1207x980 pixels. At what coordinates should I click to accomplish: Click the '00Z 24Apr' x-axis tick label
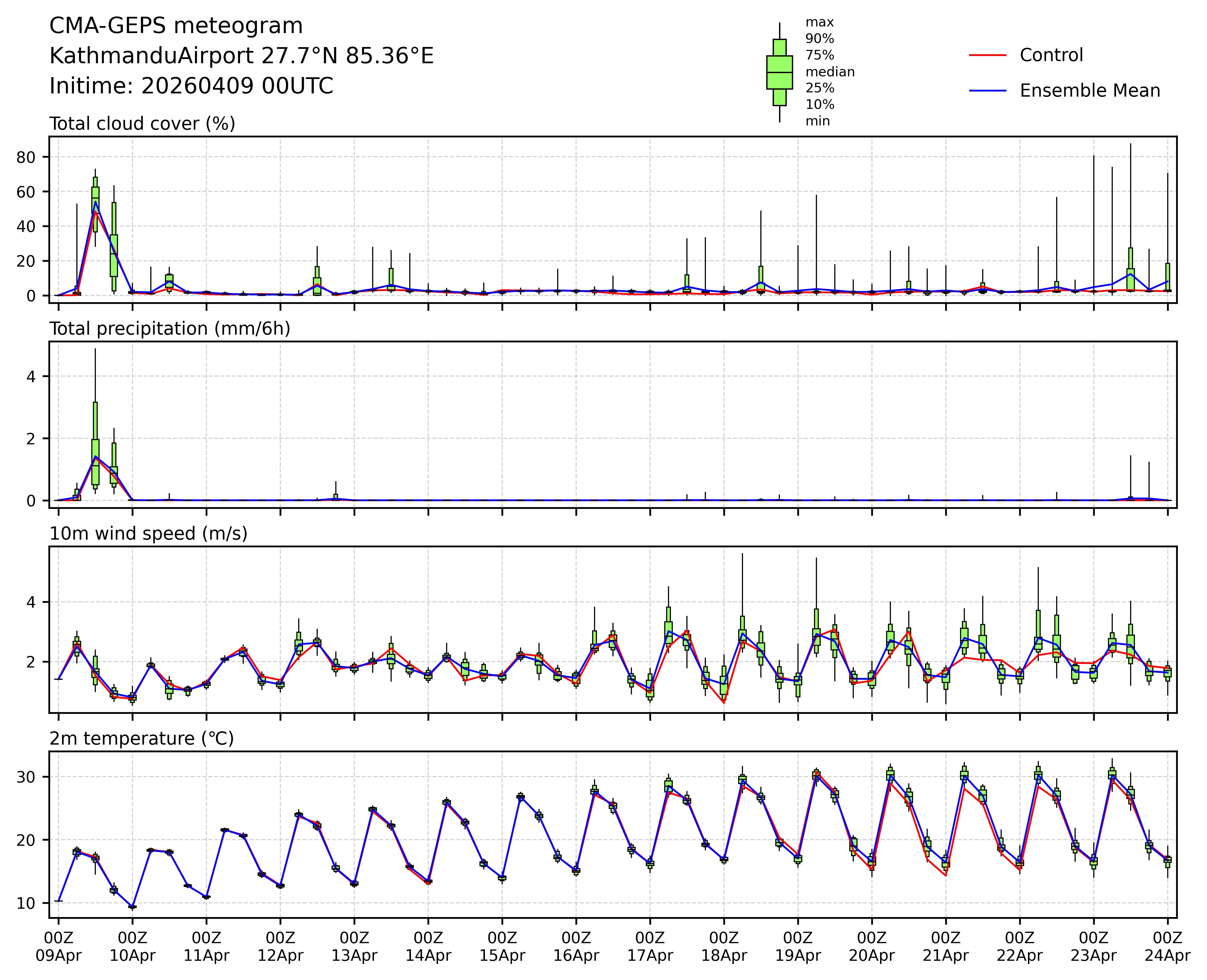click(x=1167, y=947)
